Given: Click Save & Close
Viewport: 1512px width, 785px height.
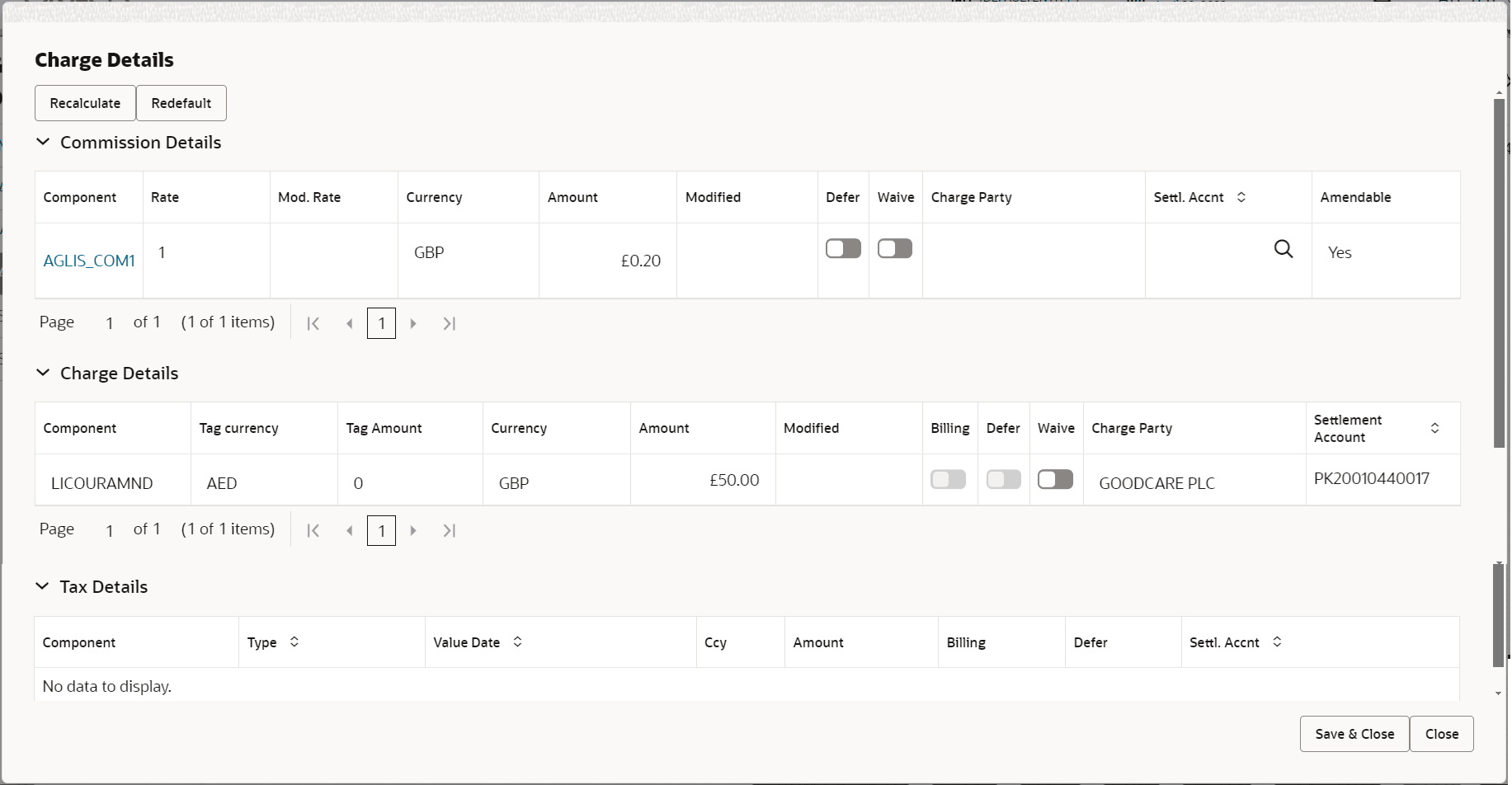Looking at the screenshot, I should 1354,733.
